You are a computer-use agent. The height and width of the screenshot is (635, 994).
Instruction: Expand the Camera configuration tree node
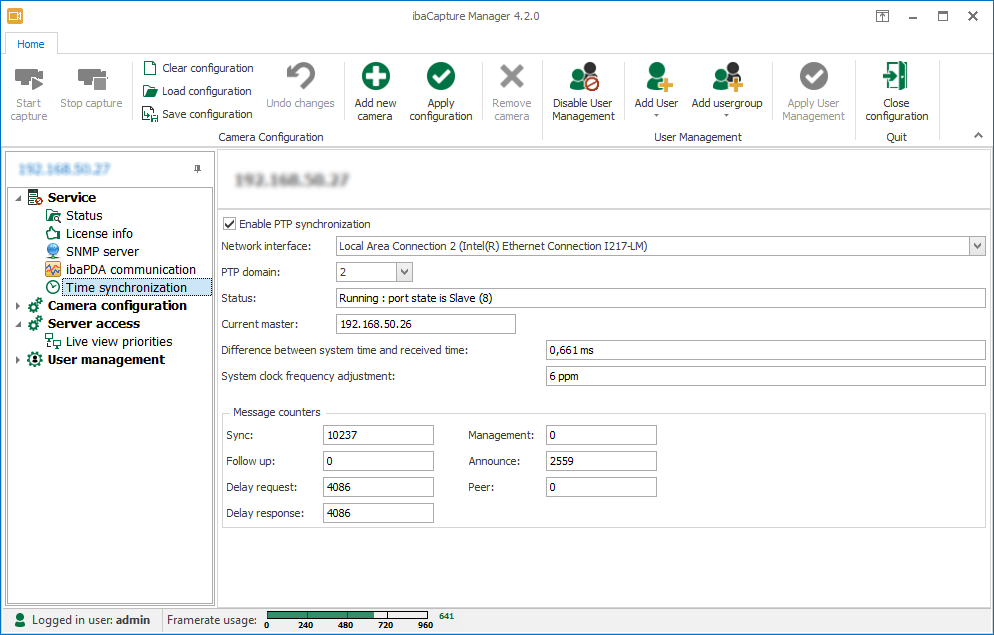click(x=19, y=306)
